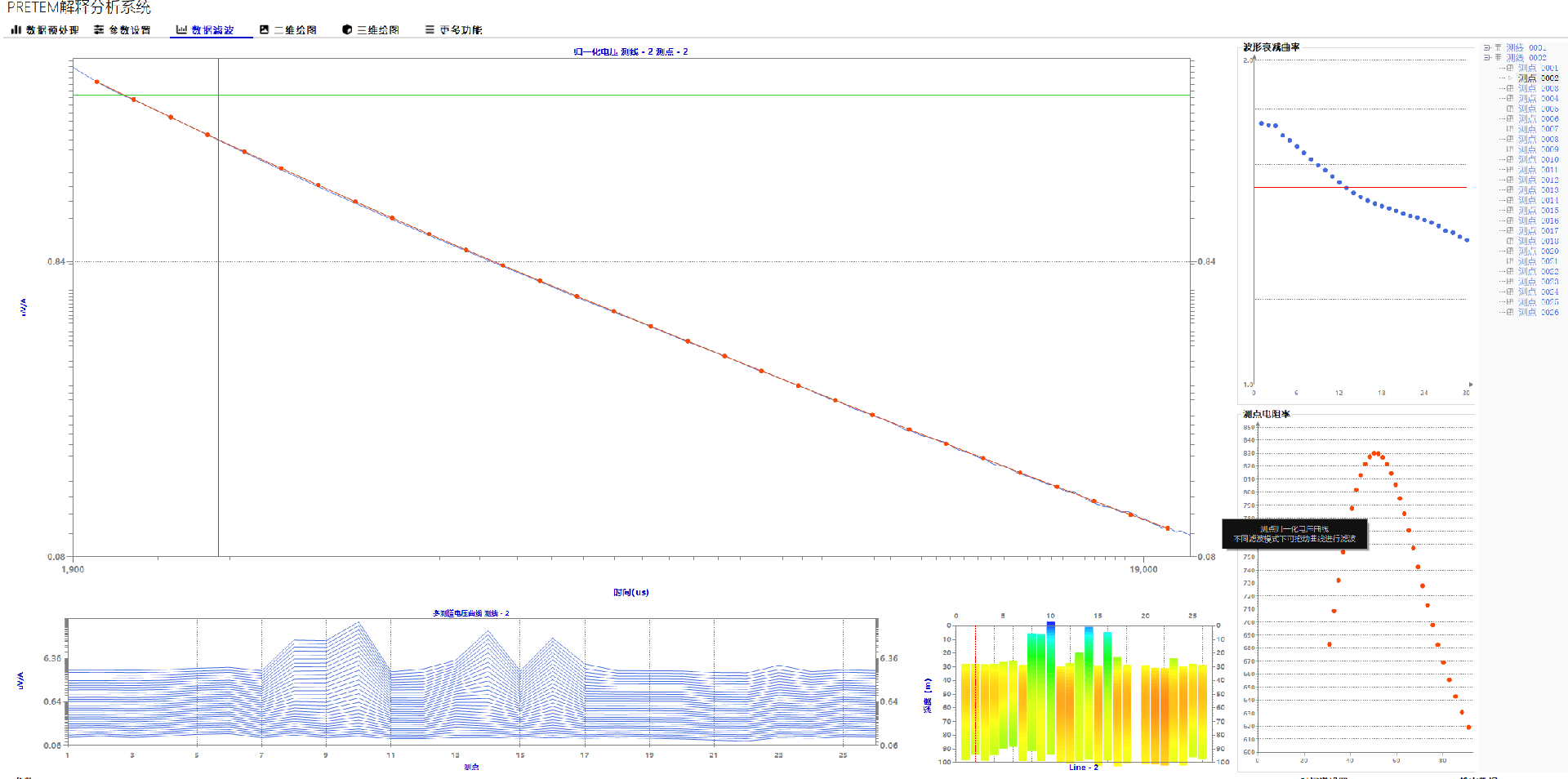Click the small arrow beside 测点 0002
1568x779 pixels.
click(1510, 78)
